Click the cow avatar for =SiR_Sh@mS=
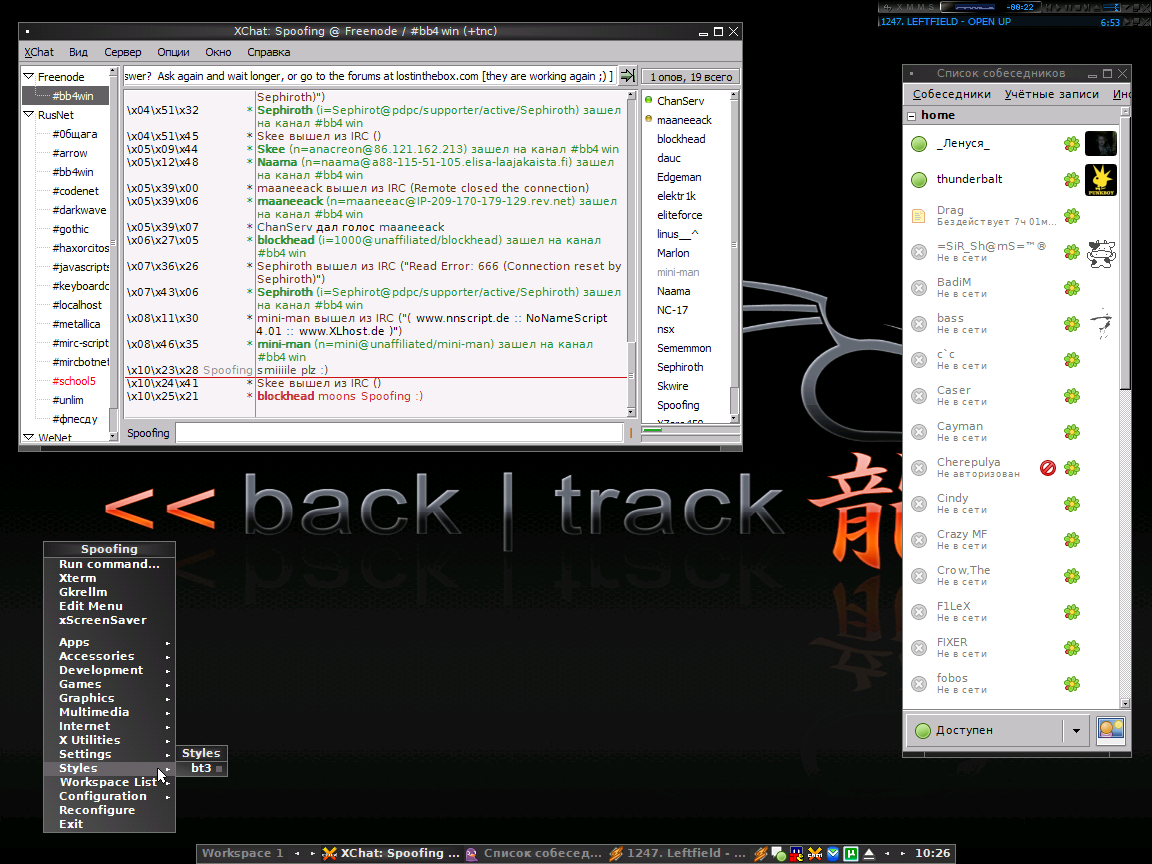 [1101, 252]
